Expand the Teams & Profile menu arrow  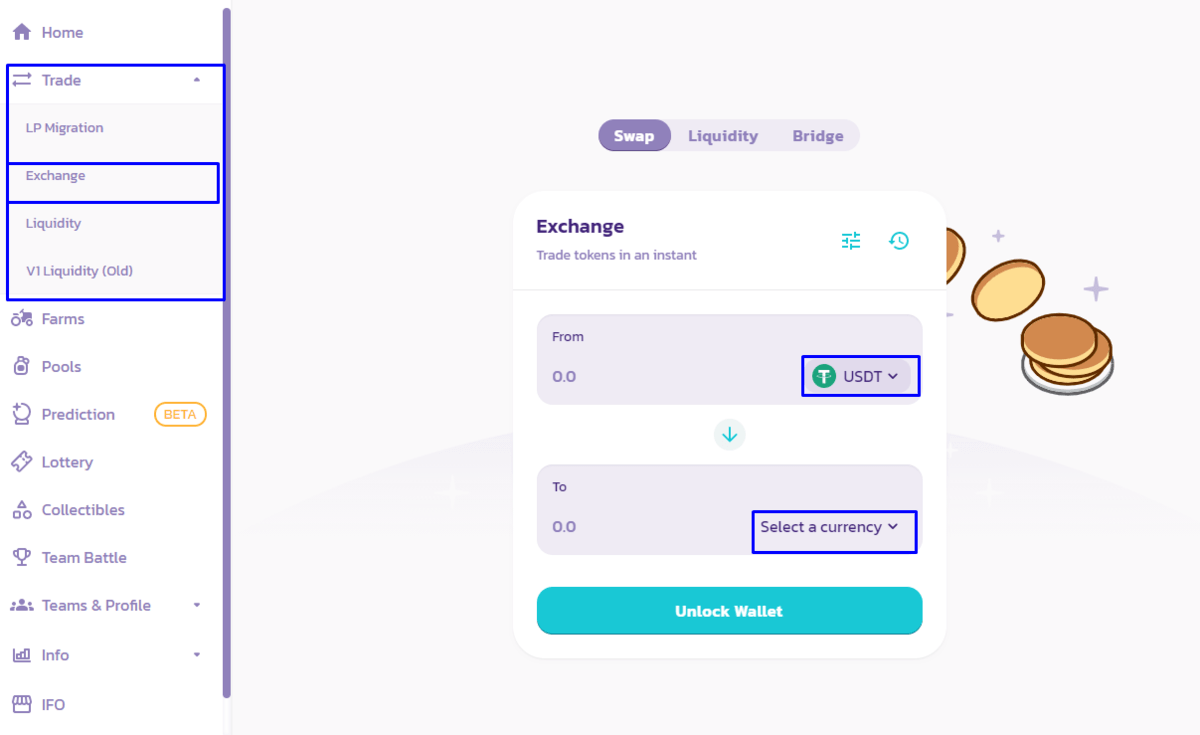pyautogui.click(x=197, y=605)
